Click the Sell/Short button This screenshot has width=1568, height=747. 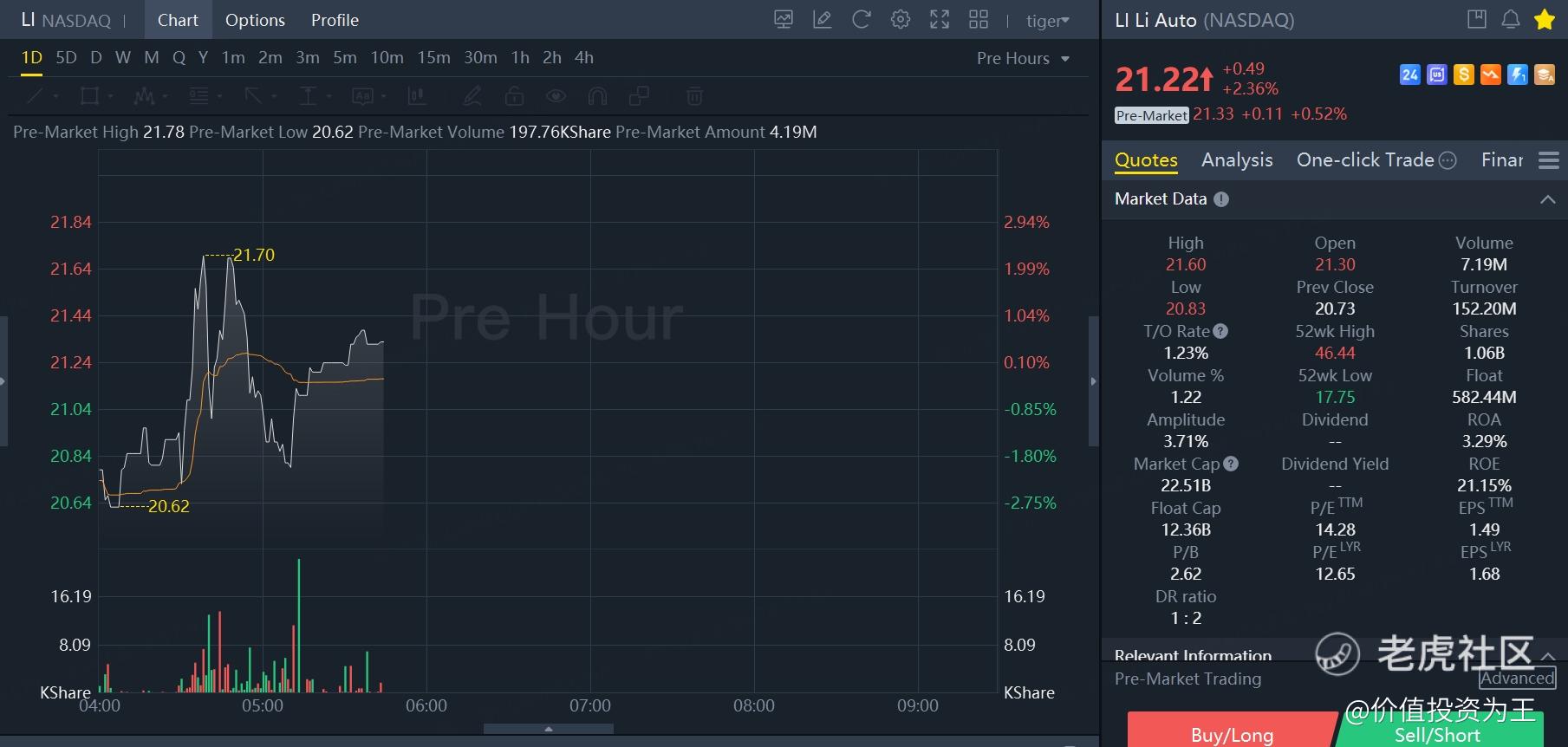(1438, 730)
